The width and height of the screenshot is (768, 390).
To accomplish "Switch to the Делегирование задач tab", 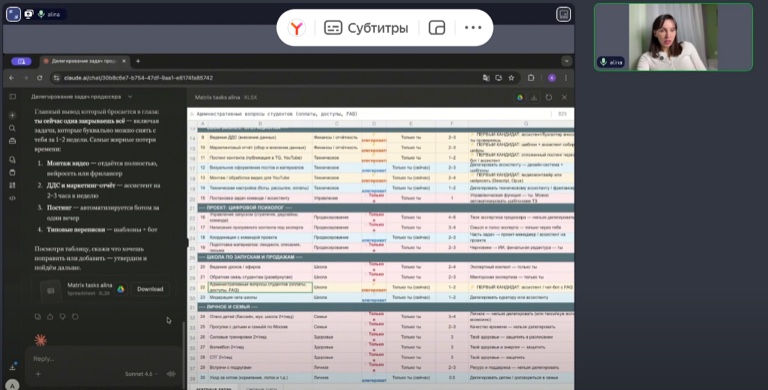I will [x=84, y=61].
